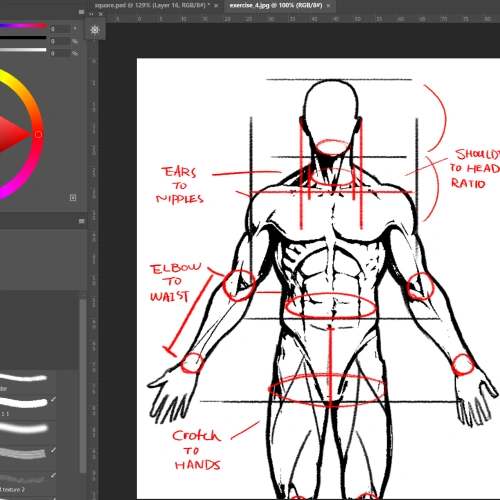Click the circular hue marker on the color ring
Image resolution: width=500 pixels, height=500 pixels.
(x=38, y=134)
